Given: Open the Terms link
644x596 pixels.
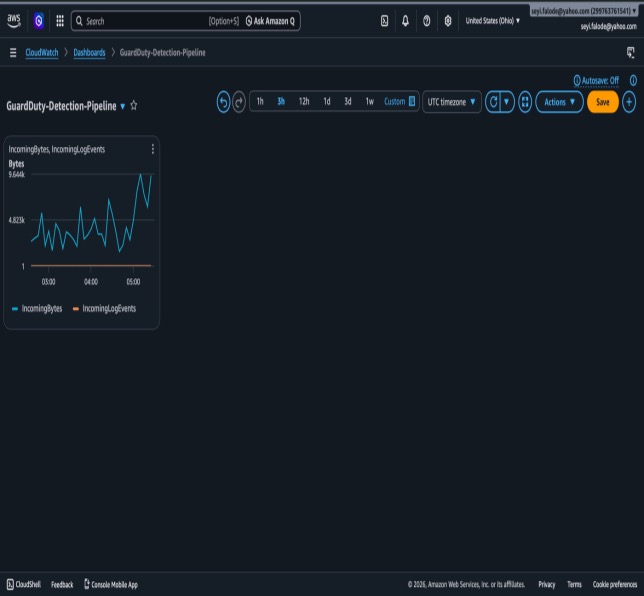Looking at the screenshot, I should 574,584.
